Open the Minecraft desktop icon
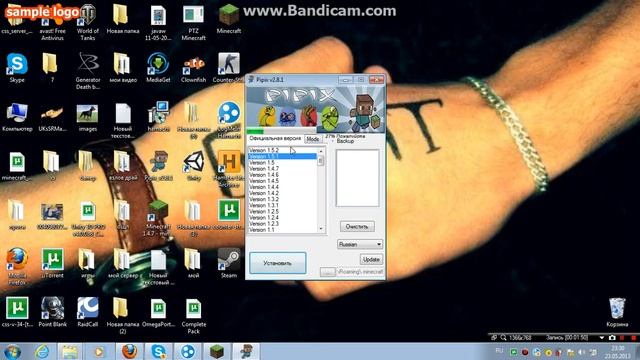Image resolution: width=640 pixels, height=360 pixels. (x=229, y=19)
